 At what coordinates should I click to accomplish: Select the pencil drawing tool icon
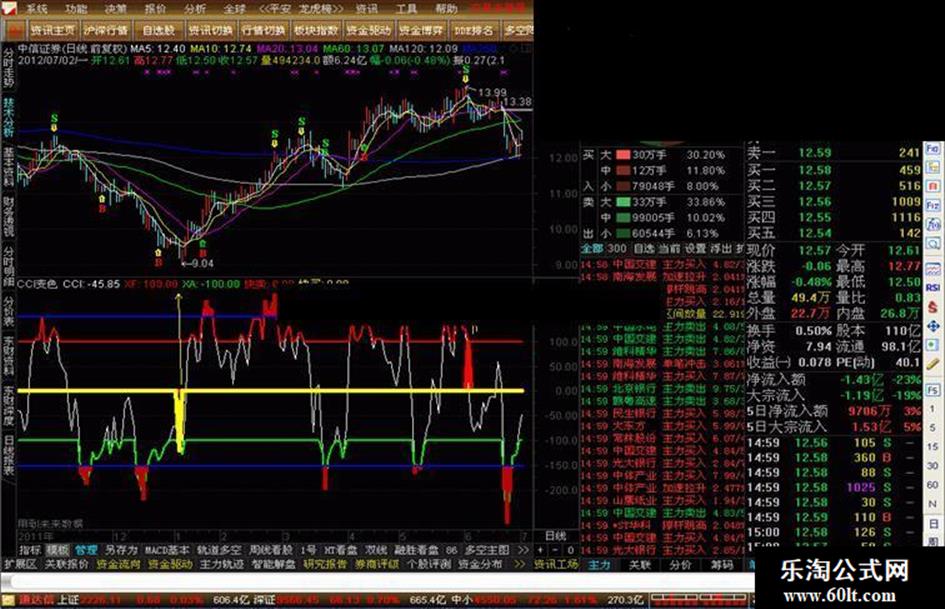(x=932, y=364)
